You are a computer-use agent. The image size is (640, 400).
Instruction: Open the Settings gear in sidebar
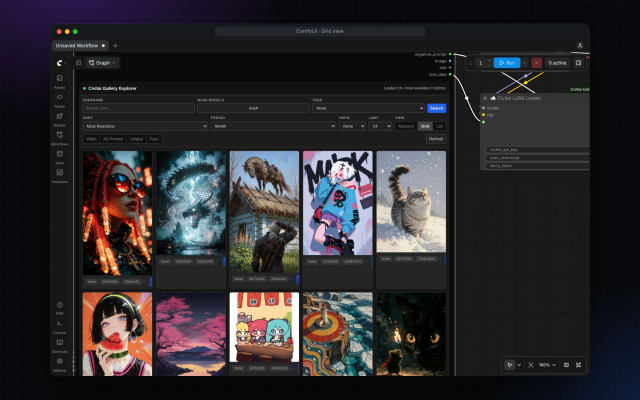pos(60,363)
